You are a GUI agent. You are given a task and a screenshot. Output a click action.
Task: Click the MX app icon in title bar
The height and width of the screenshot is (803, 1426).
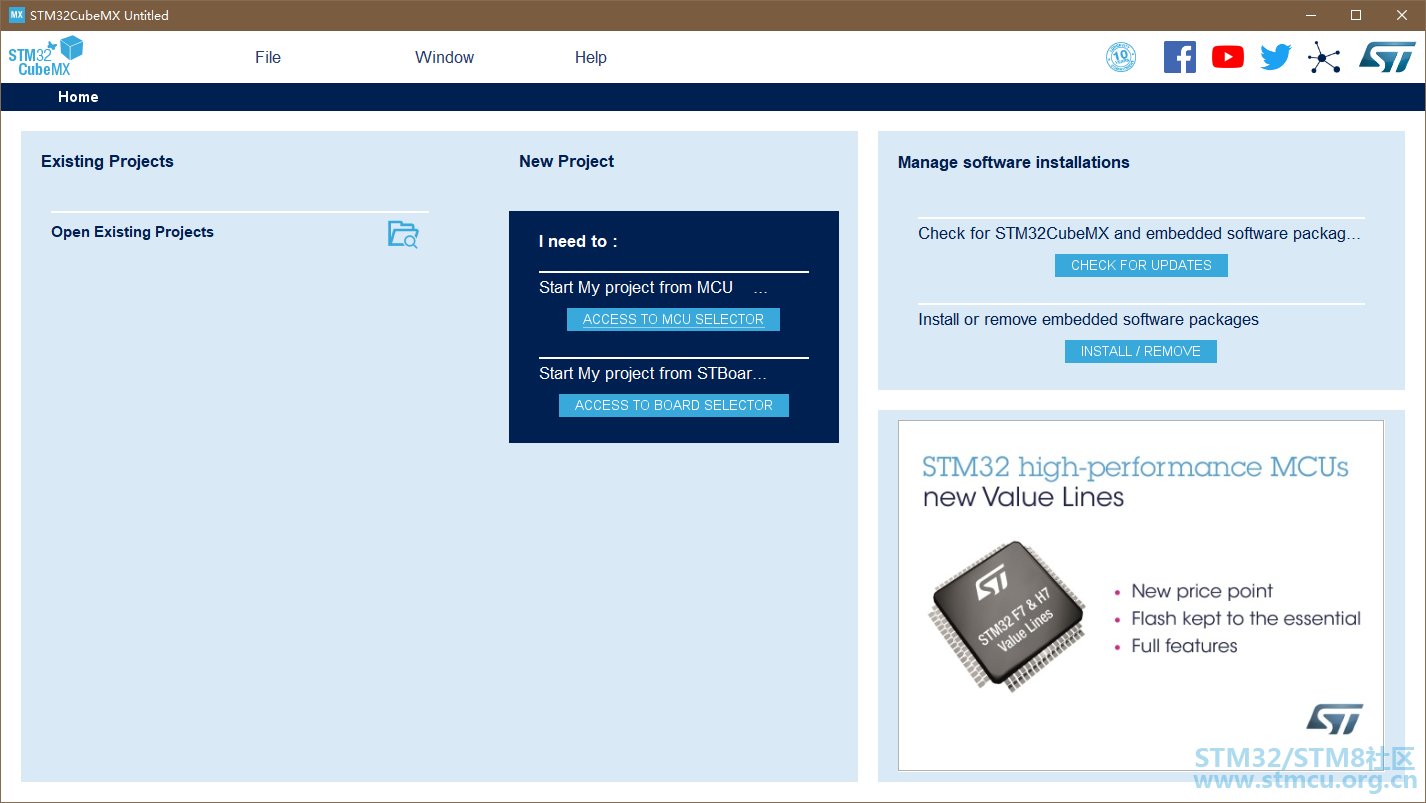click(16, 15)
